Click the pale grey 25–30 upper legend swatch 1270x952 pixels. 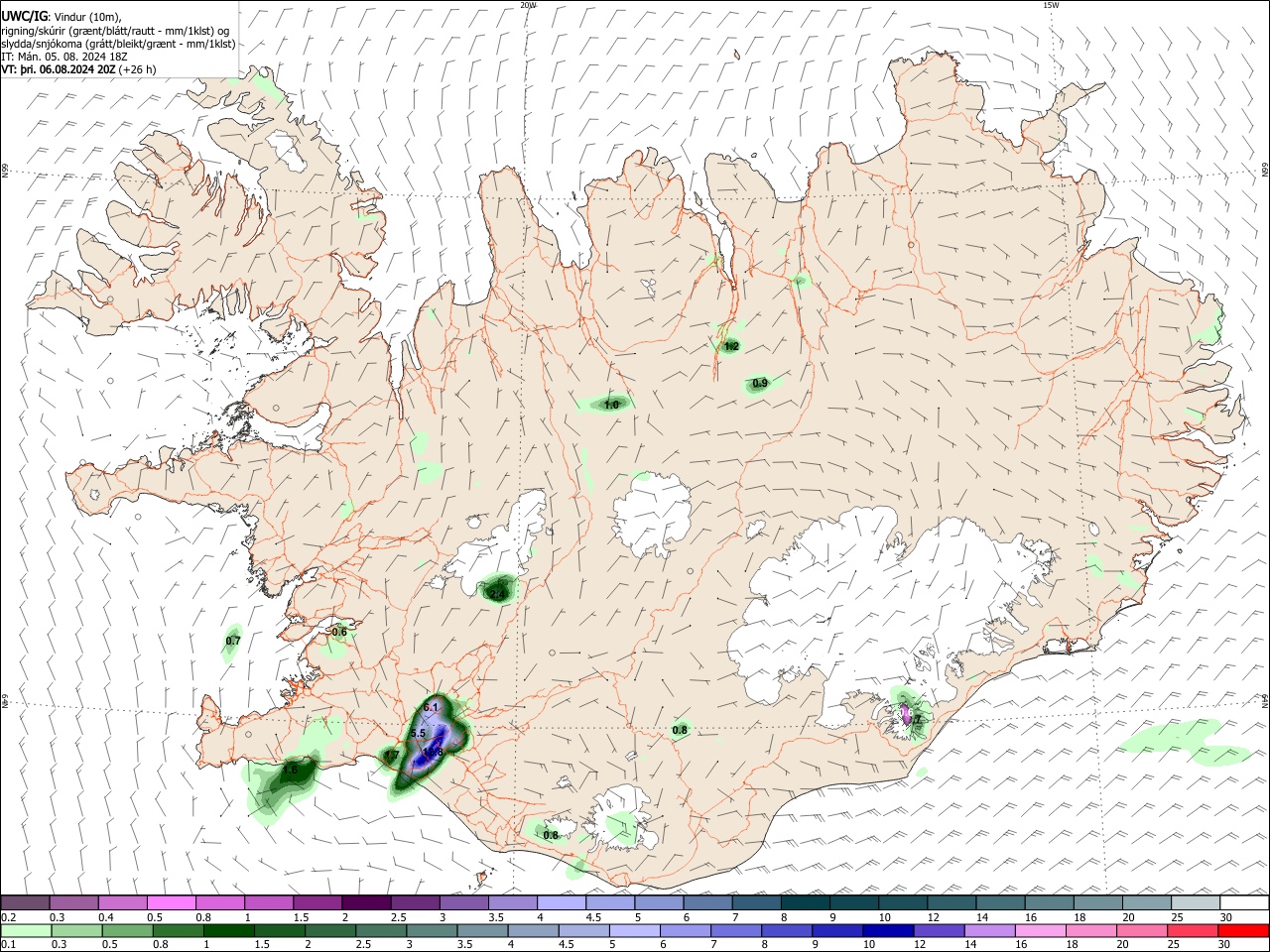pos(1196,902)
